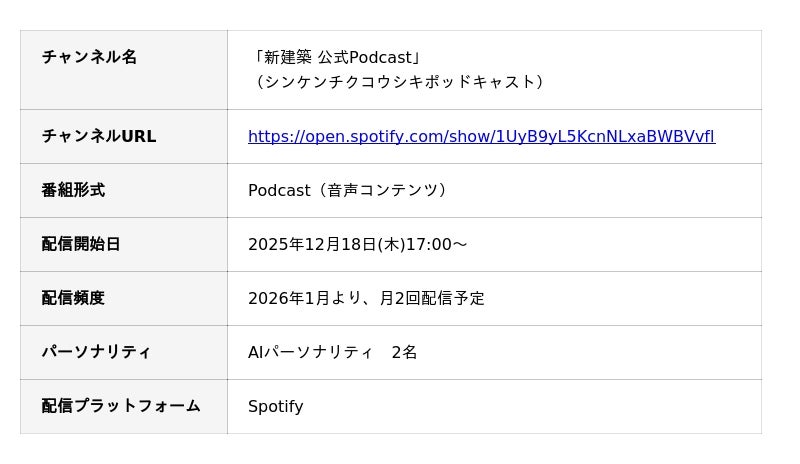Screen dimensions: 800x464
Task: Open the Spotify show URL link
Action: [481, 137]
